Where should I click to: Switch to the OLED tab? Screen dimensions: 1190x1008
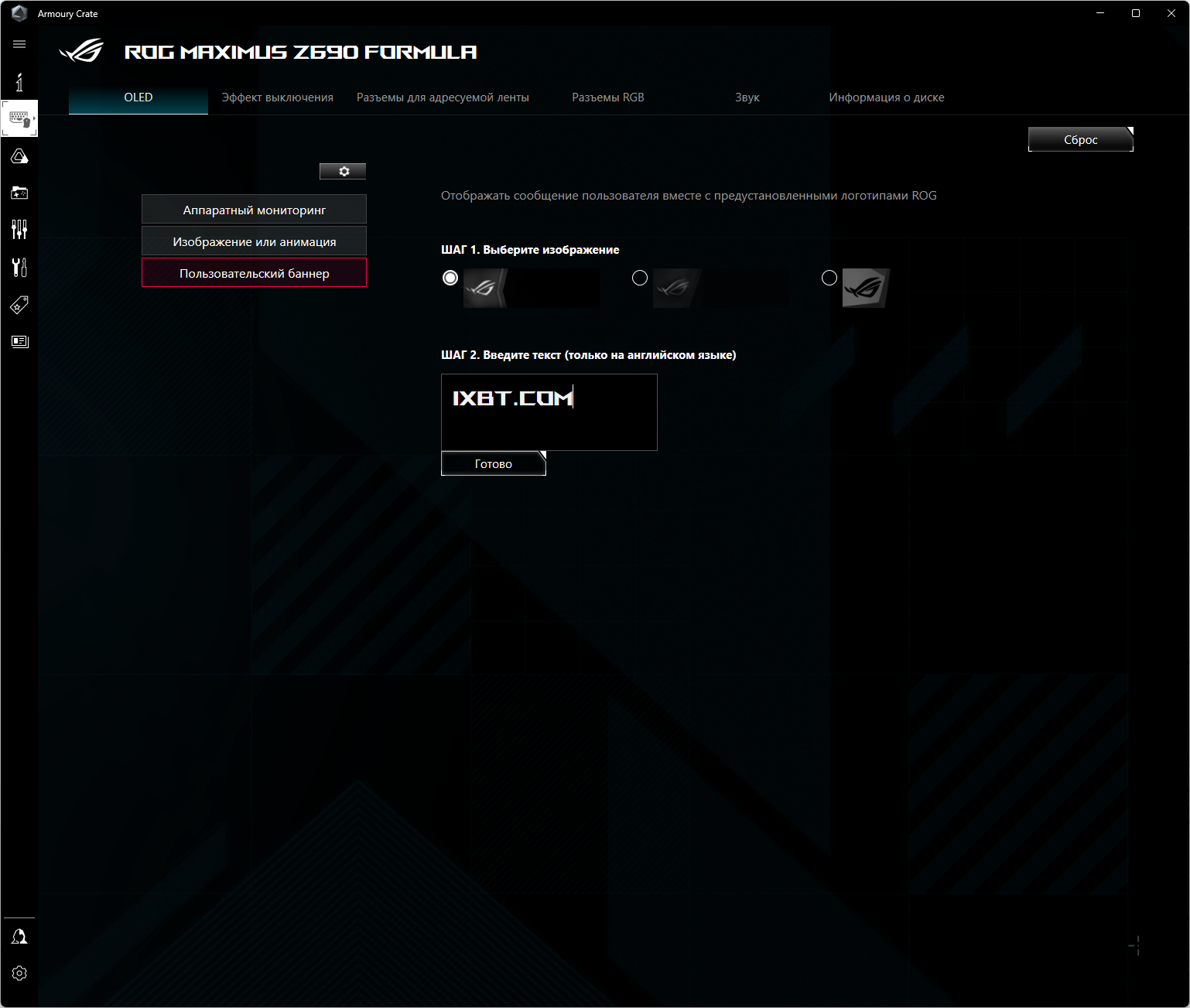(138, 97)
